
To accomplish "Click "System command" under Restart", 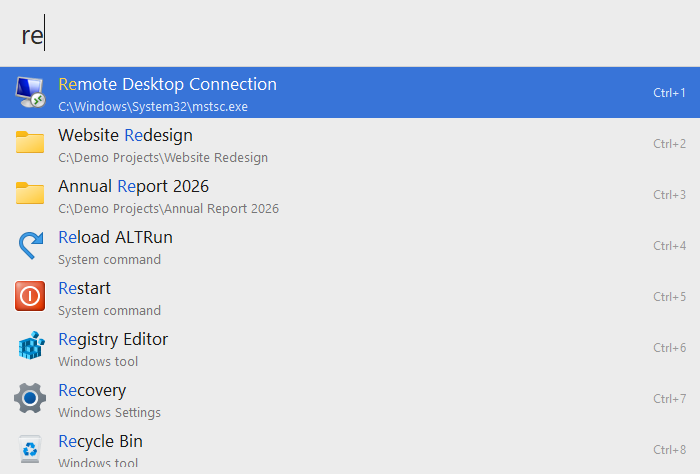I will pyautogui.click(x=109, y=311).
